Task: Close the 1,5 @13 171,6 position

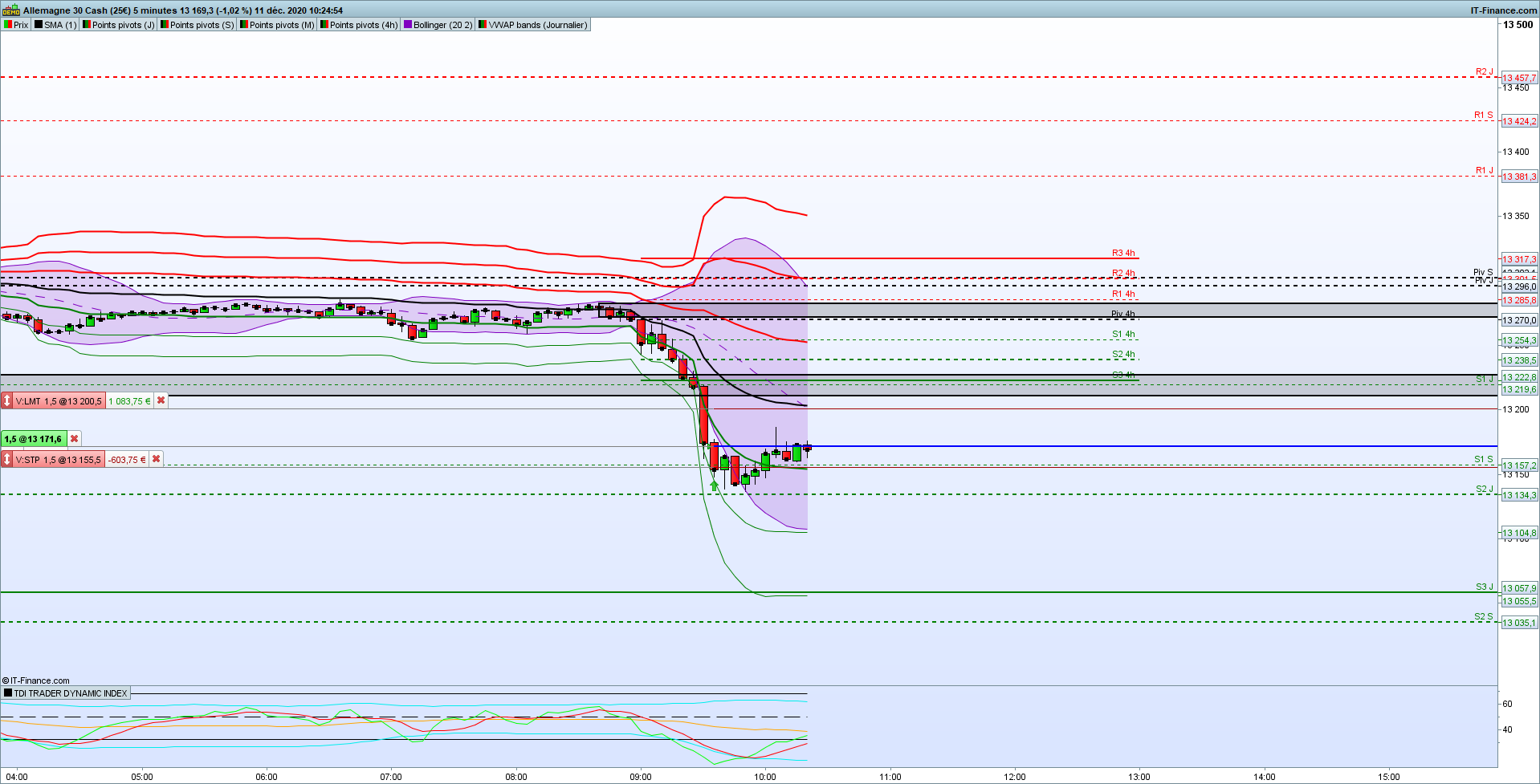Action: pyautogui.click(x=74, y=439)
